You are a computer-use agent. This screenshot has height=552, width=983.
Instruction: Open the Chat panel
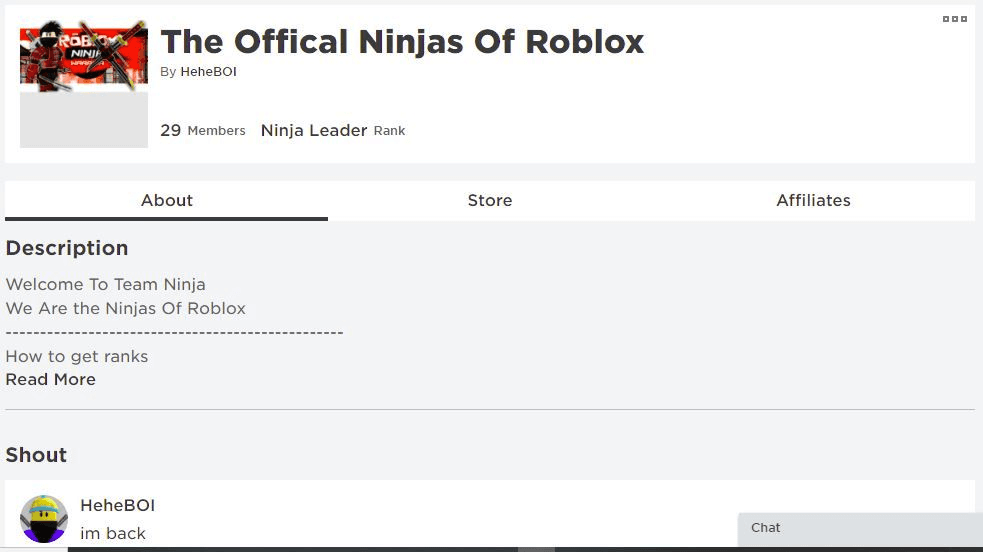click(860, 528)
